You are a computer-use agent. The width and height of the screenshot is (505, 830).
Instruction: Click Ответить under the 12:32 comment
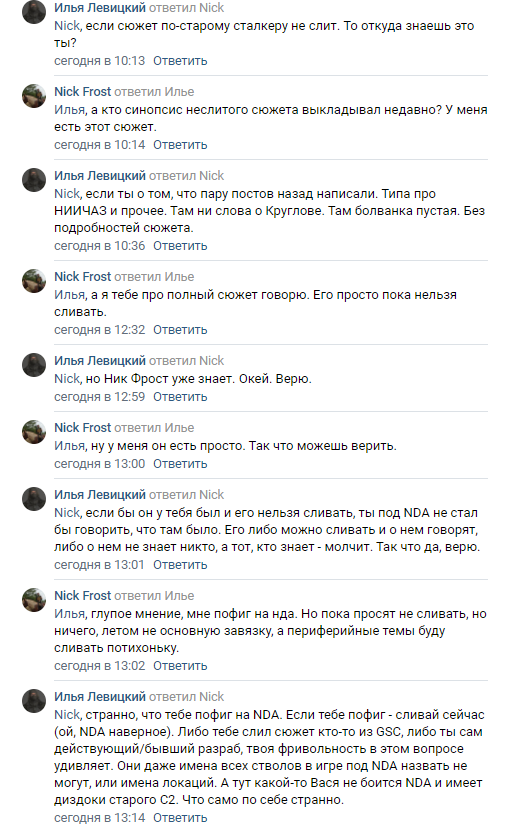point(180,330)
